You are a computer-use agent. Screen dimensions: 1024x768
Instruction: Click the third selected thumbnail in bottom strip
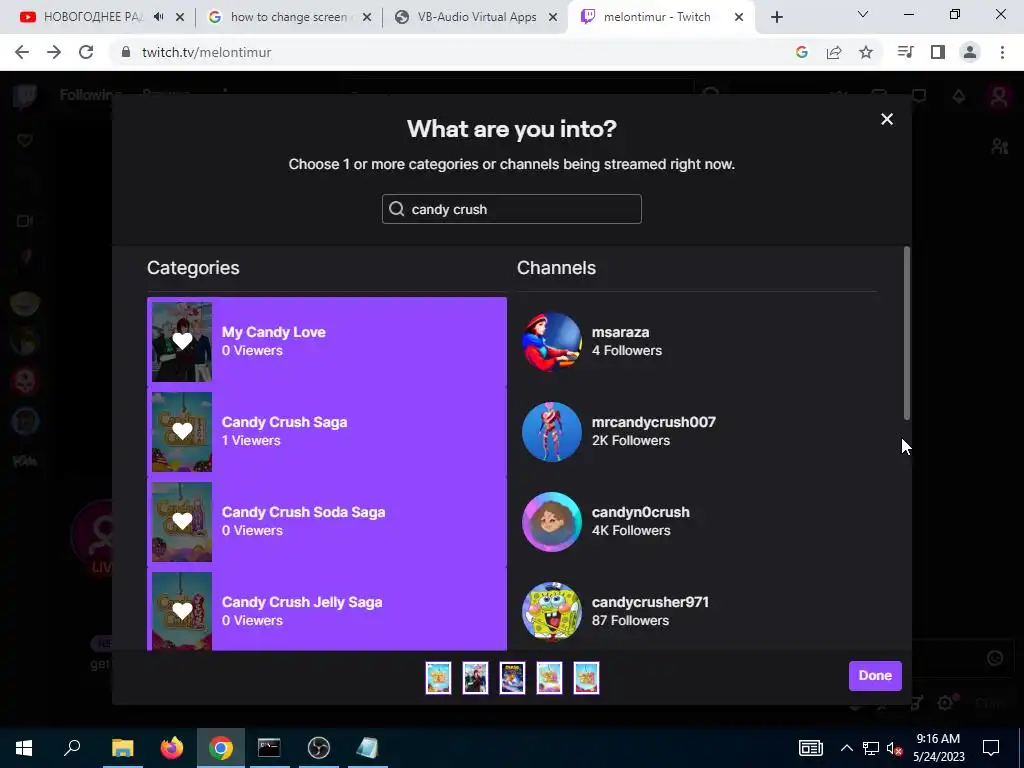(x=513, y=678)
